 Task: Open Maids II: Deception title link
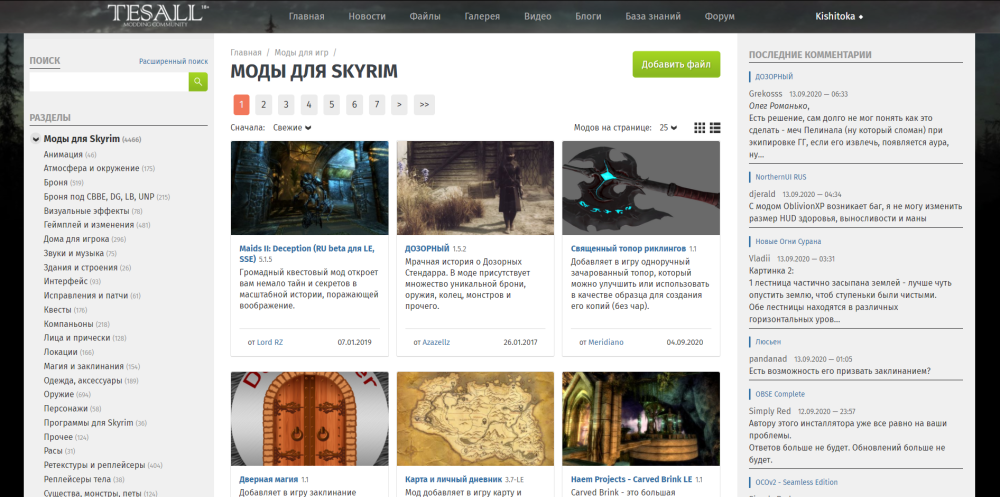307,253
